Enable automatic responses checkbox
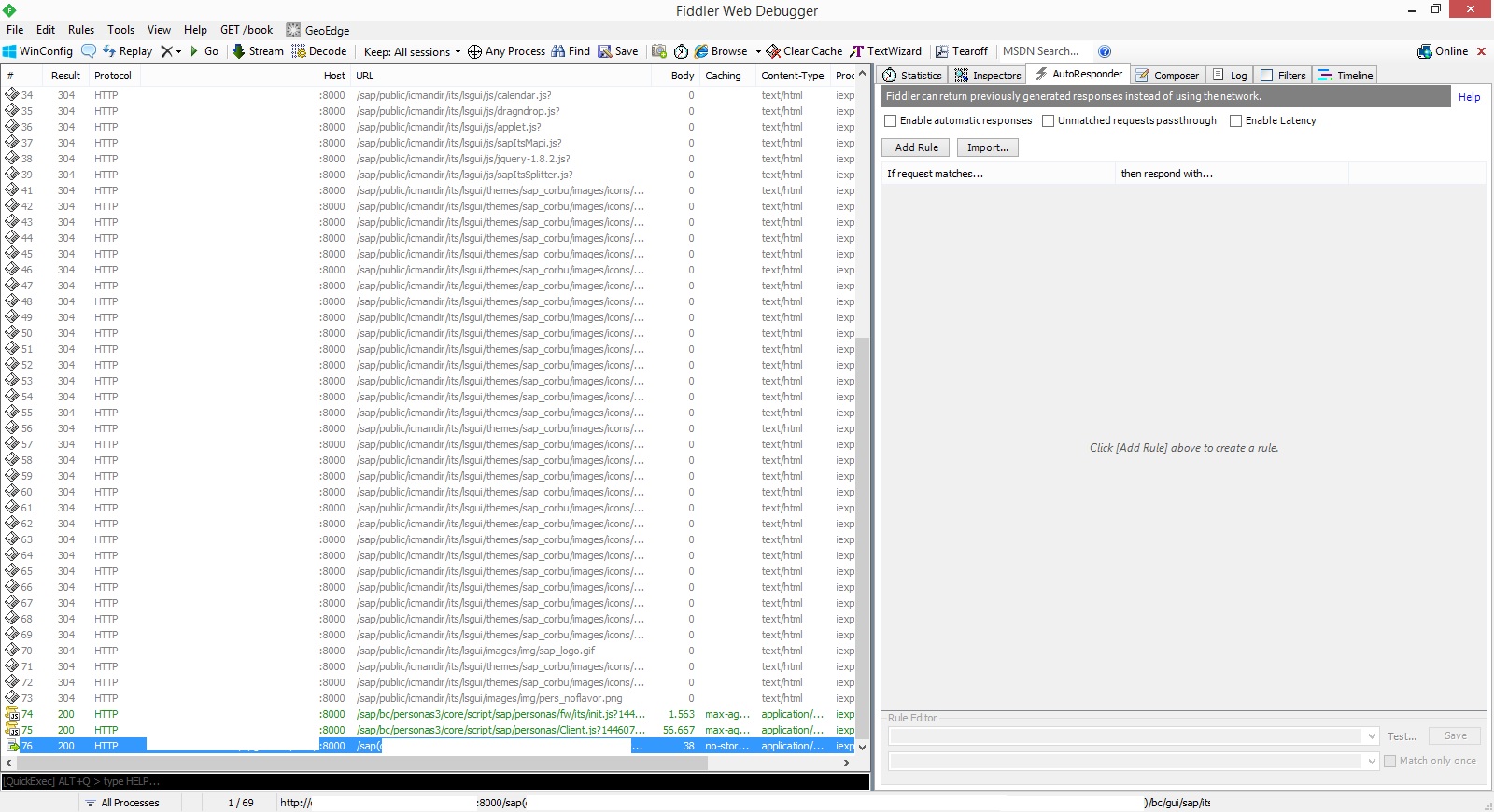This screenshot has width=1494, height=812. tap(891, 120)
